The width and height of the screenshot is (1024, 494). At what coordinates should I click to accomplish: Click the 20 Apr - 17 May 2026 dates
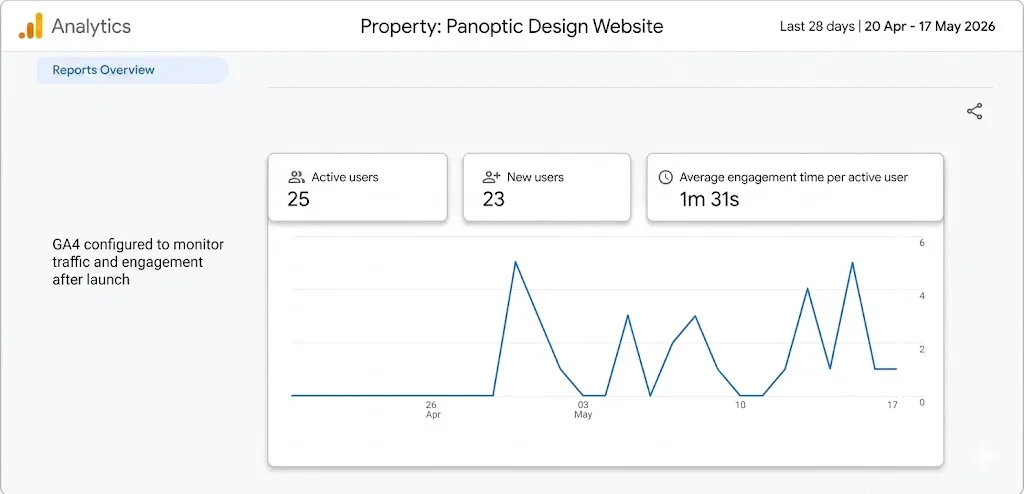point(930,27)
